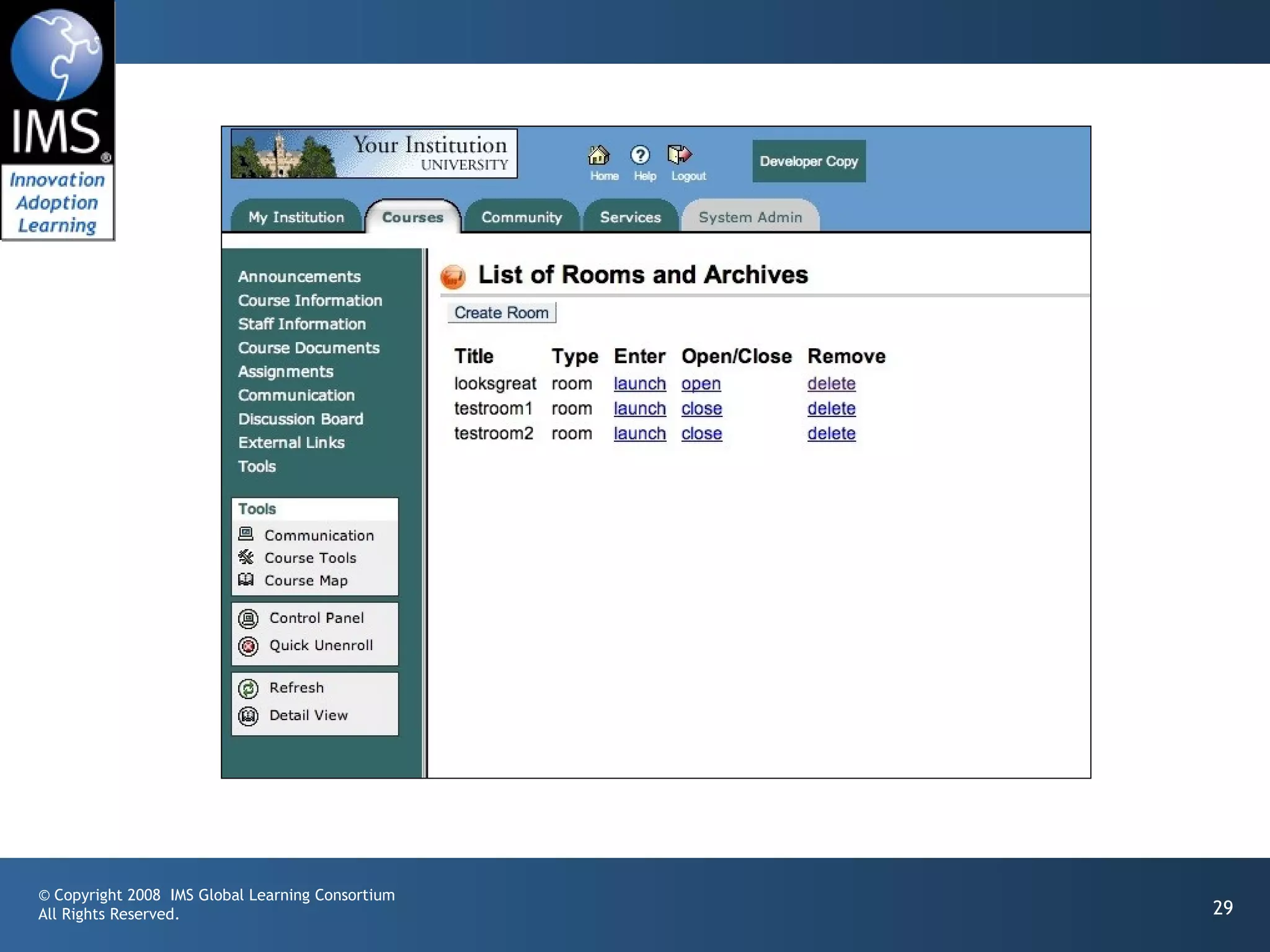1270x952 pixels.
Task: Delete the testroom2 room
Action: click(x=831, y=433)
